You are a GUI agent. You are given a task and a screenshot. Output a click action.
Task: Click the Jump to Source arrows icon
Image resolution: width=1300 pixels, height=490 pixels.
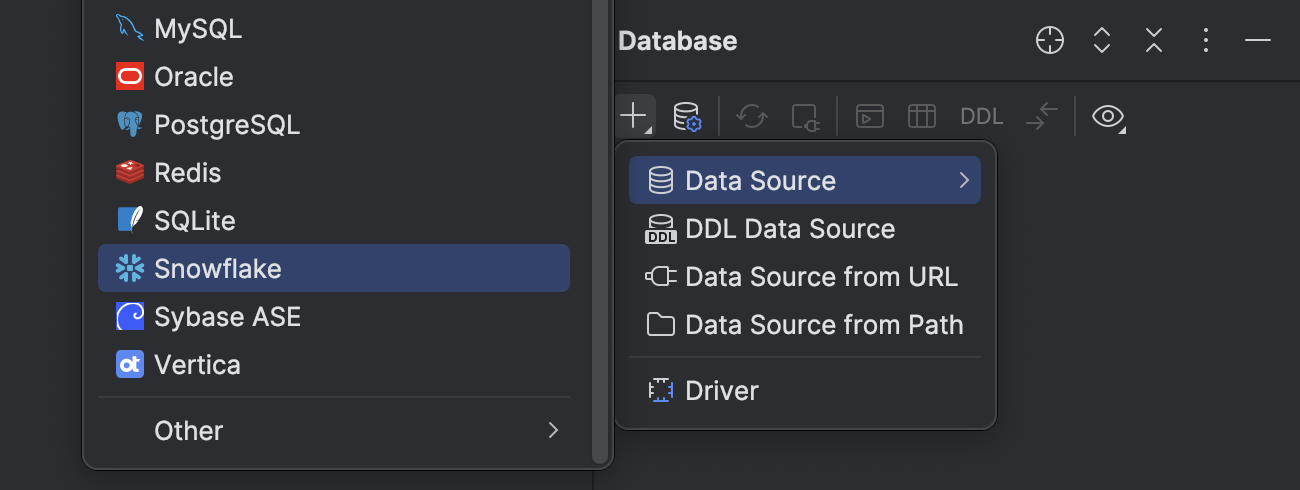pyautogui.click(x=1041, y=116)
